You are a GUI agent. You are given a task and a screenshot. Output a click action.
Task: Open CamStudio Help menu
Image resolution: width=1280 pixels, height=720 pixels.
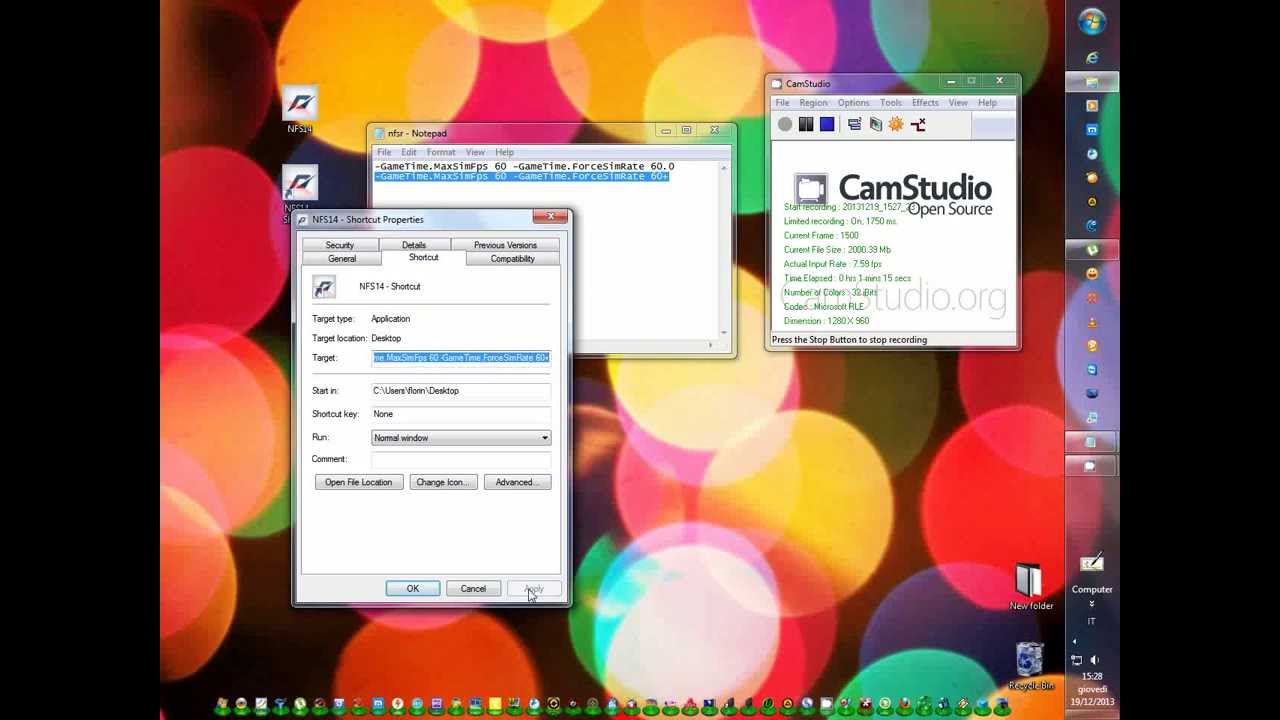pos(987,103)
